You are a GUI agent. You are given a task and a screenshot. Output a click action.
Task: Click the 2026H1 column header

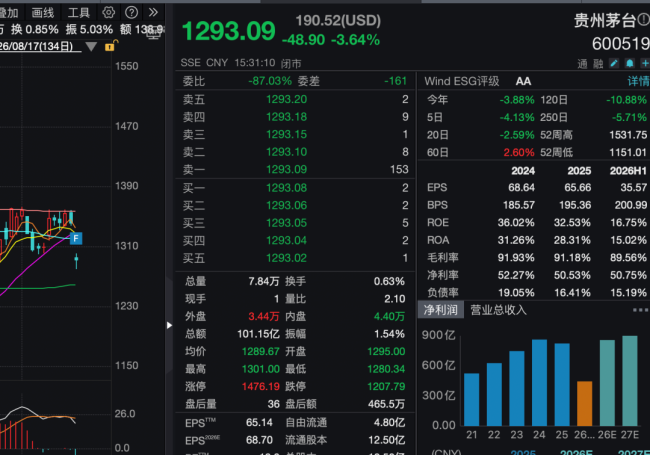(628, 171)
